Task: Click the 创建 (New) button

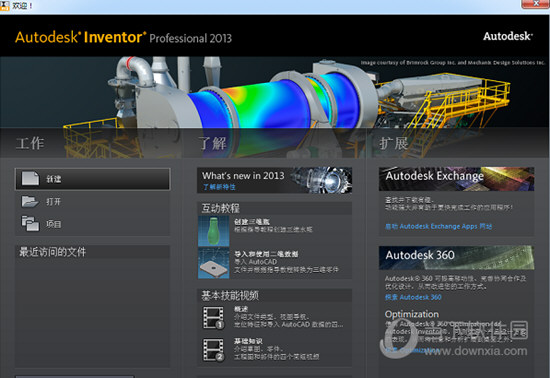Action: [93, 179]
